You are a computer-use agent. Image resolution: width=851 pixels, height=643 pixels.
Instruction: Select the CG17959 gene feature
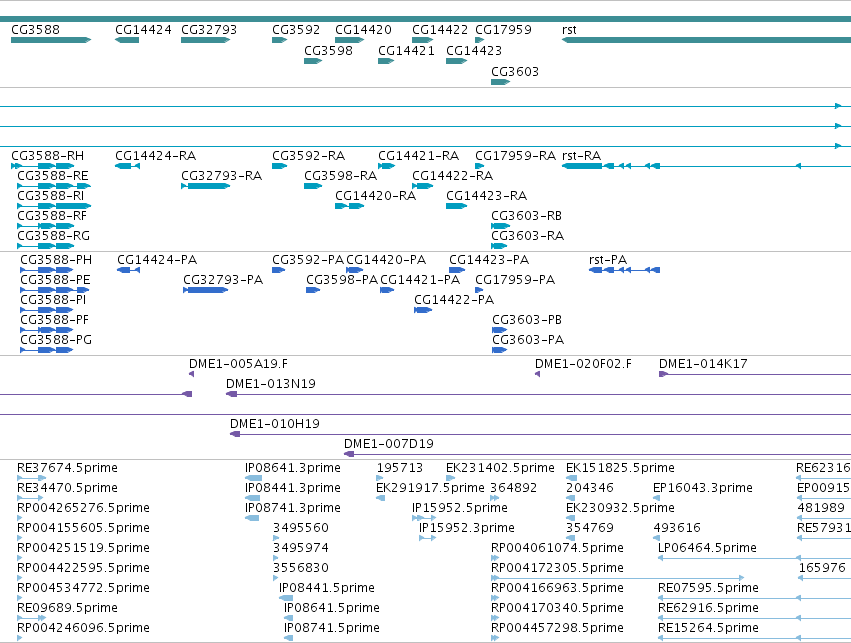(x=480, y=40)
